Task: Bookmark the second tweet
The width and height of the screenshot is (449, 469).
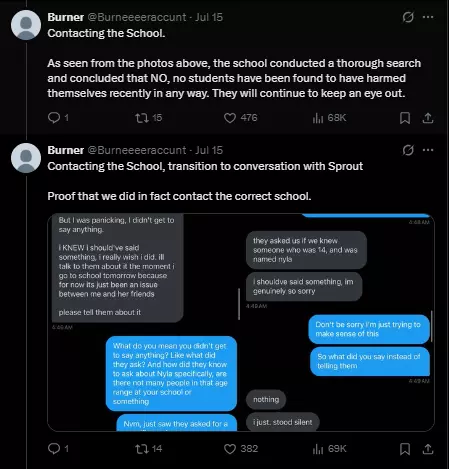Action: click(x=405, y=449)
